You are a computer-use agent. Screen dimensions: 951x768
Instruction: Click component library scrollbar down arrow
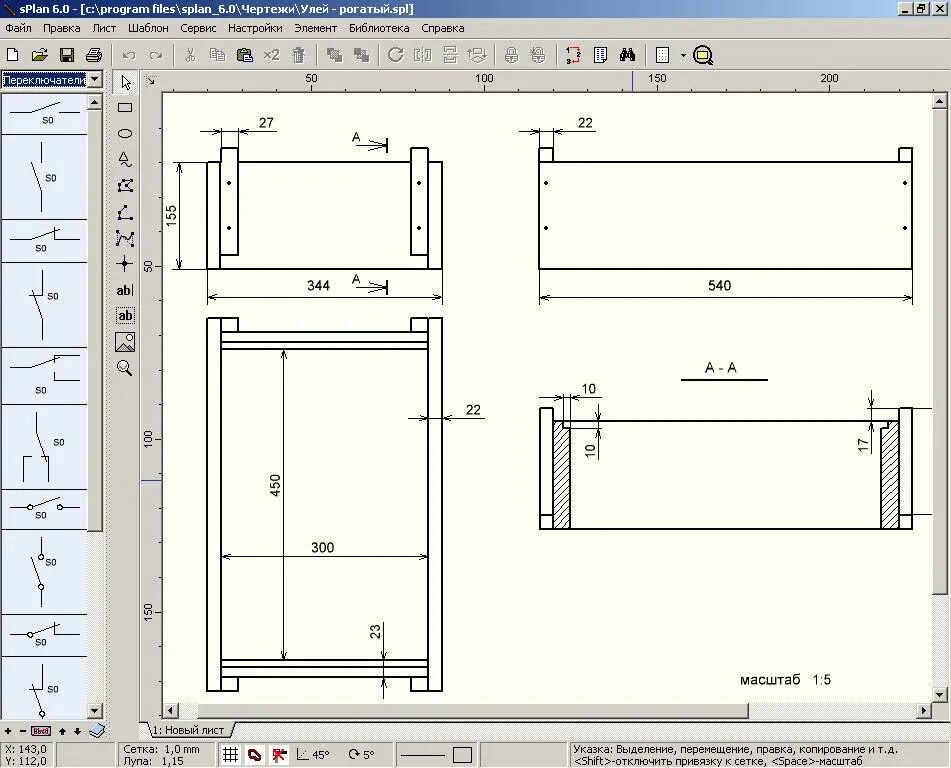(95, 710)
